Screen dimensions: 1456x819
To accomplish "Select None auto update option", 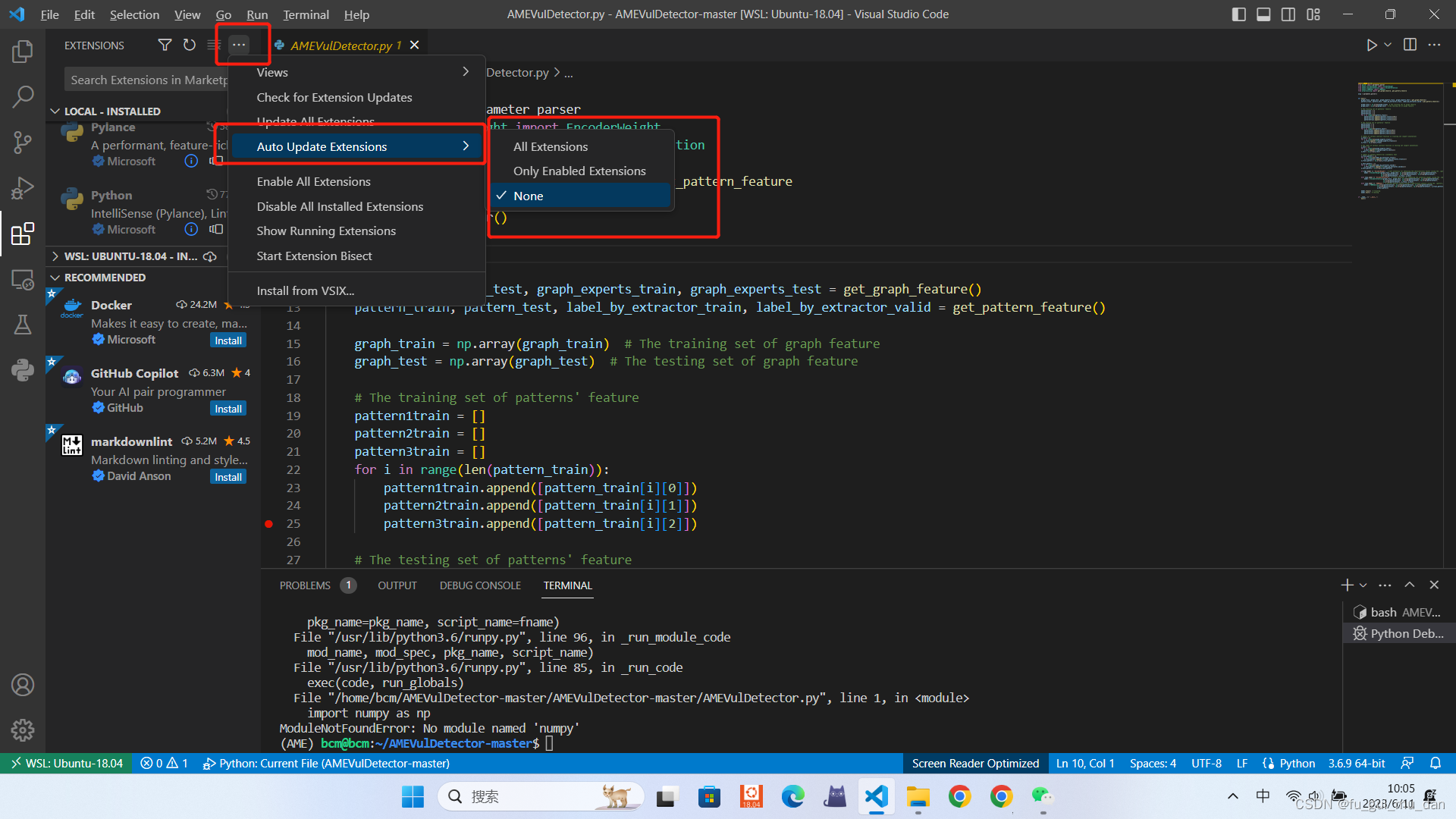I will click(x=528, y=196).
